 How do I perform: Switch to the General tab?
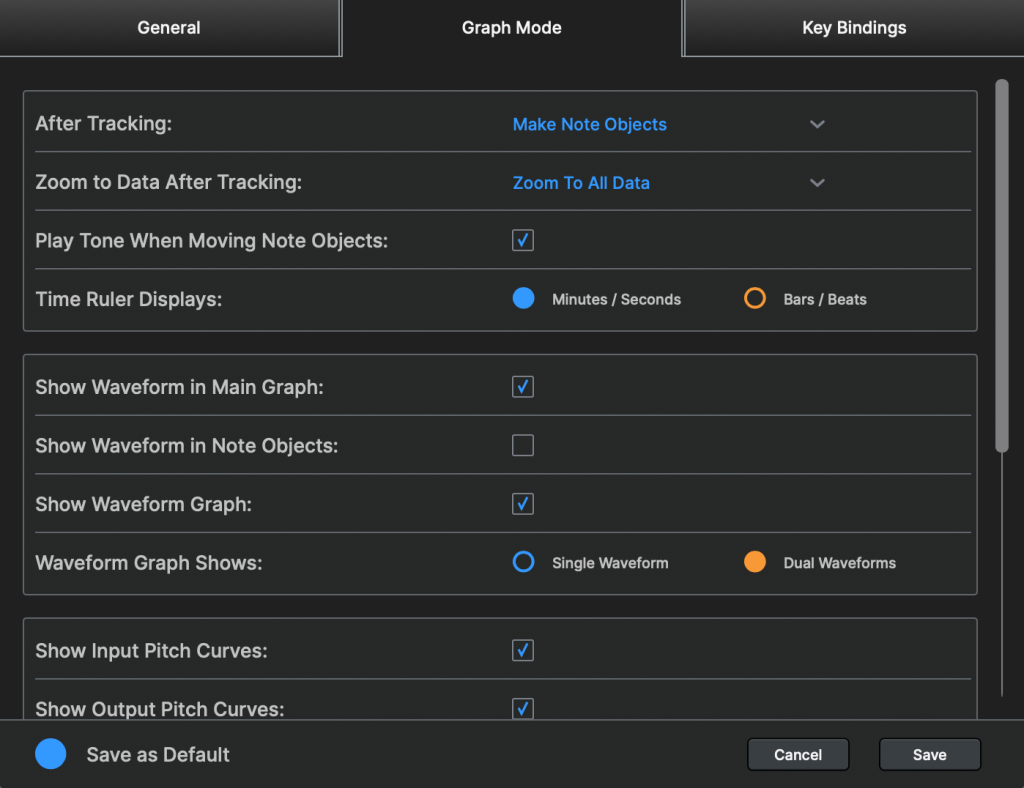click(168, 27)
